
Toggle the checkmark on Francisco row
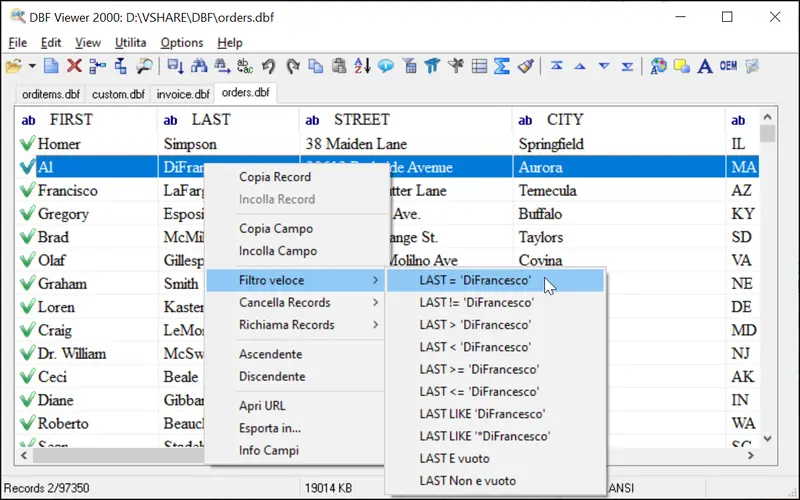coord(27,190)
